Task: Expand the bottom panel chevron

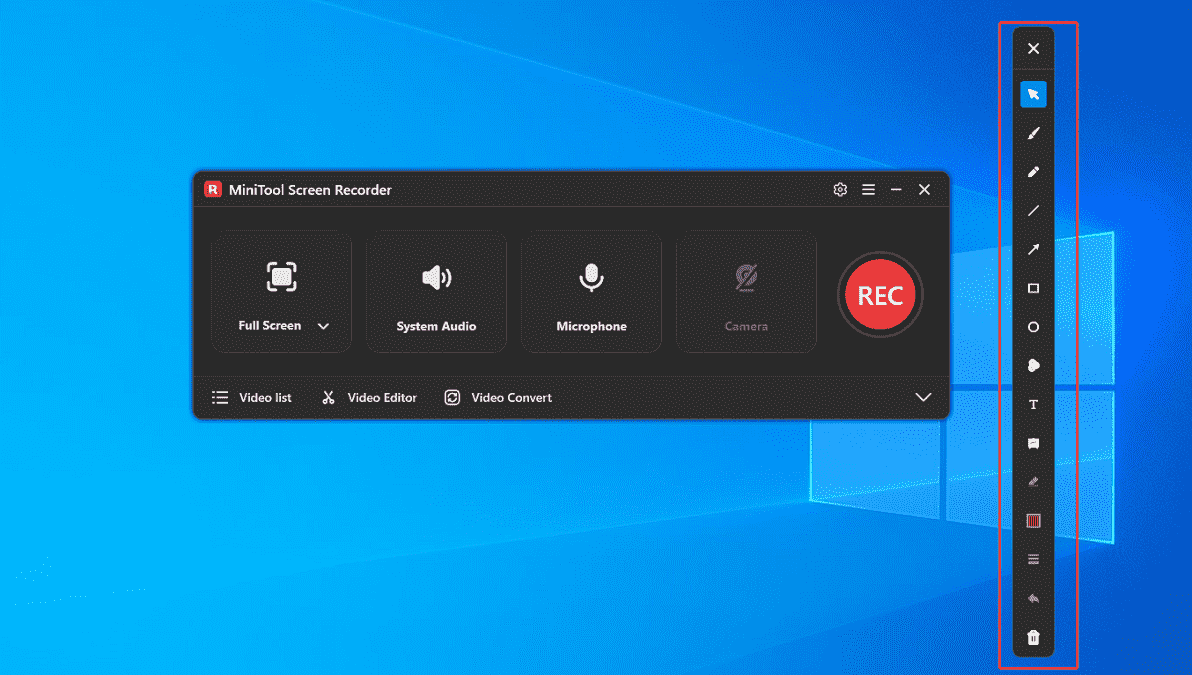Action: 923,397
